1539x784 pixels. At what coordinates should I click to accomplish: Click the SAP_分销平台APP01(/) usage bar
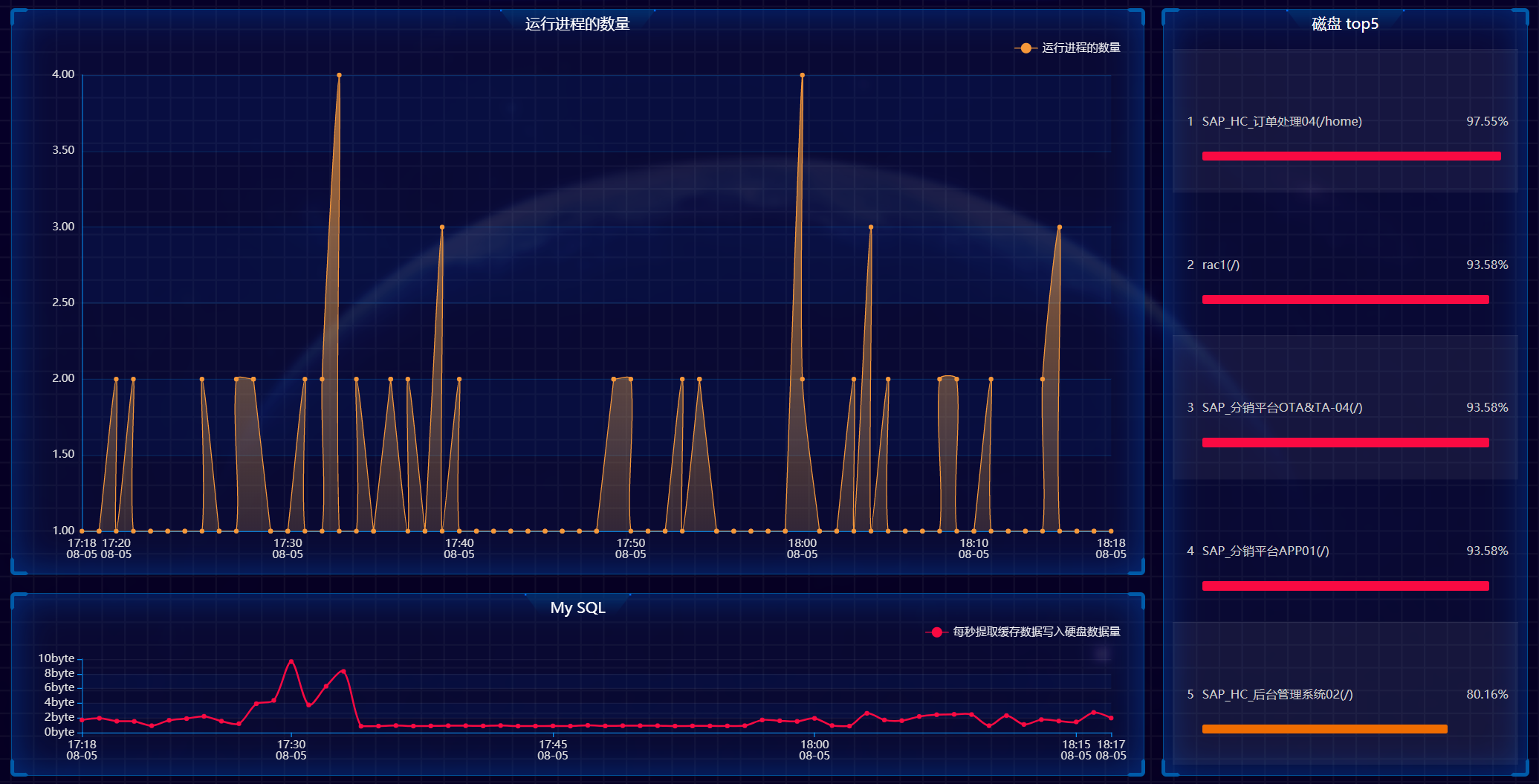(1345, 586)
